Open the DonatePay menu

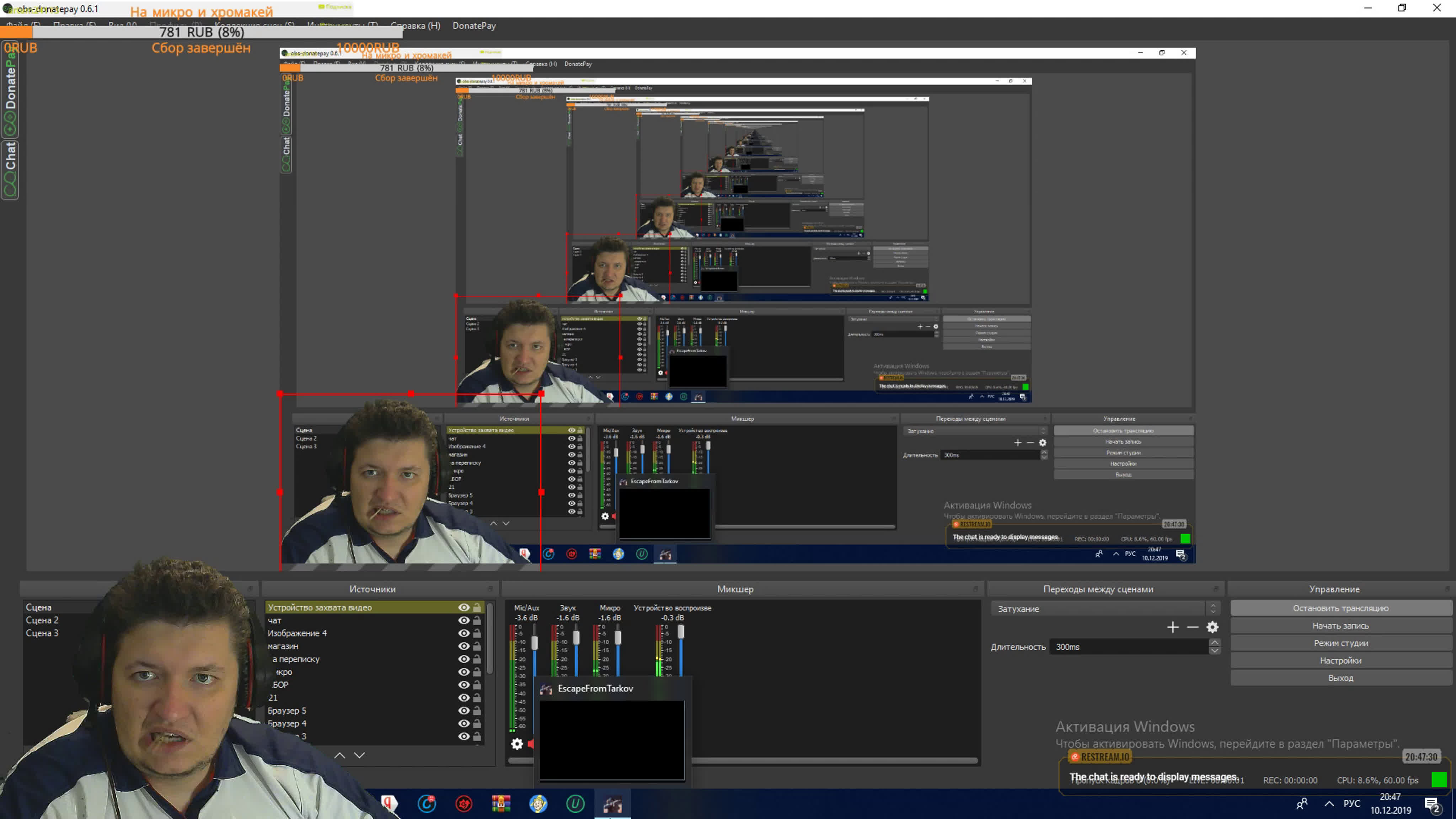pyautogui.click(x=474, y=26)
